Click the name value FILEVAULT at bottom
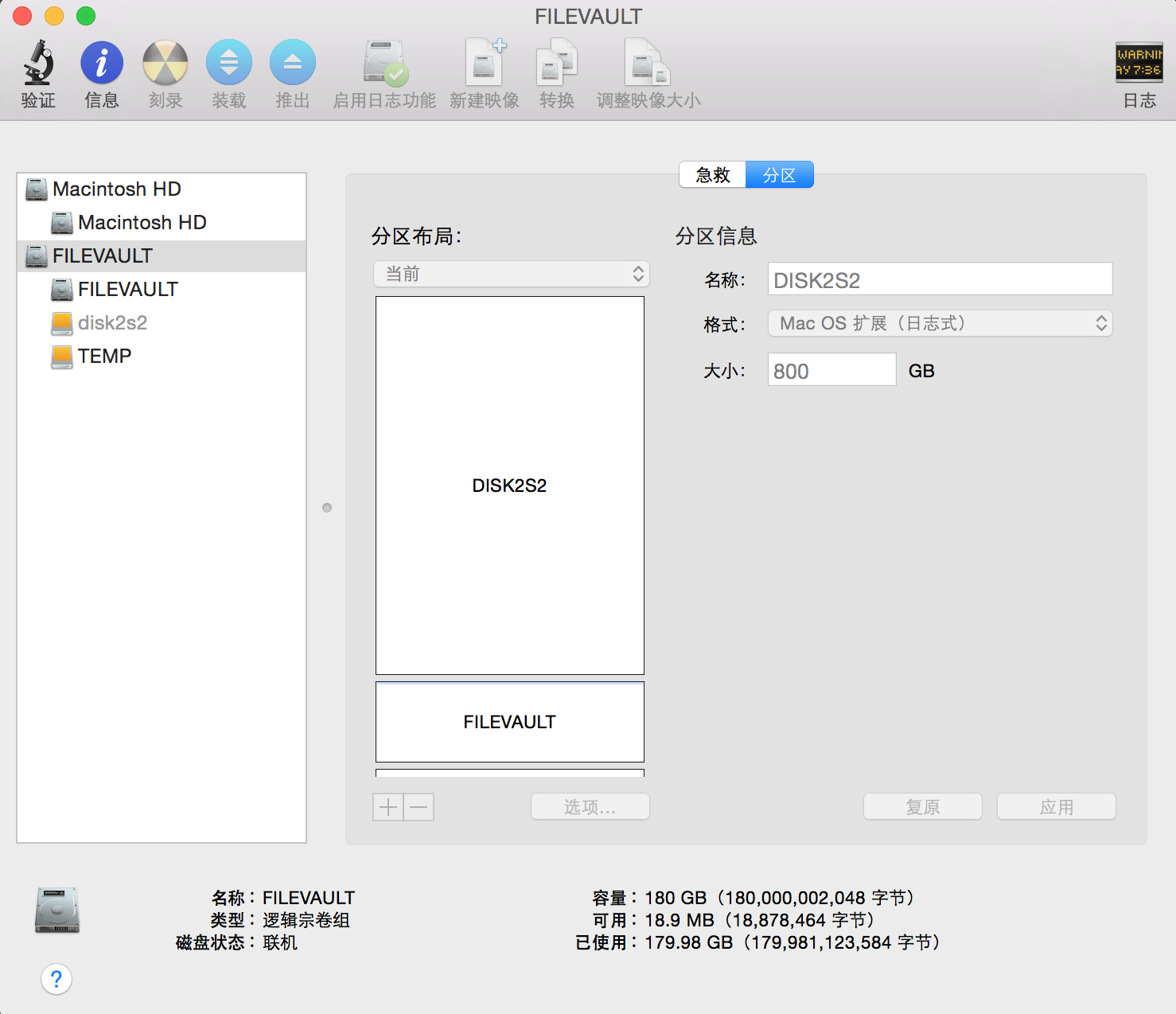 click(x=309, y=898)
